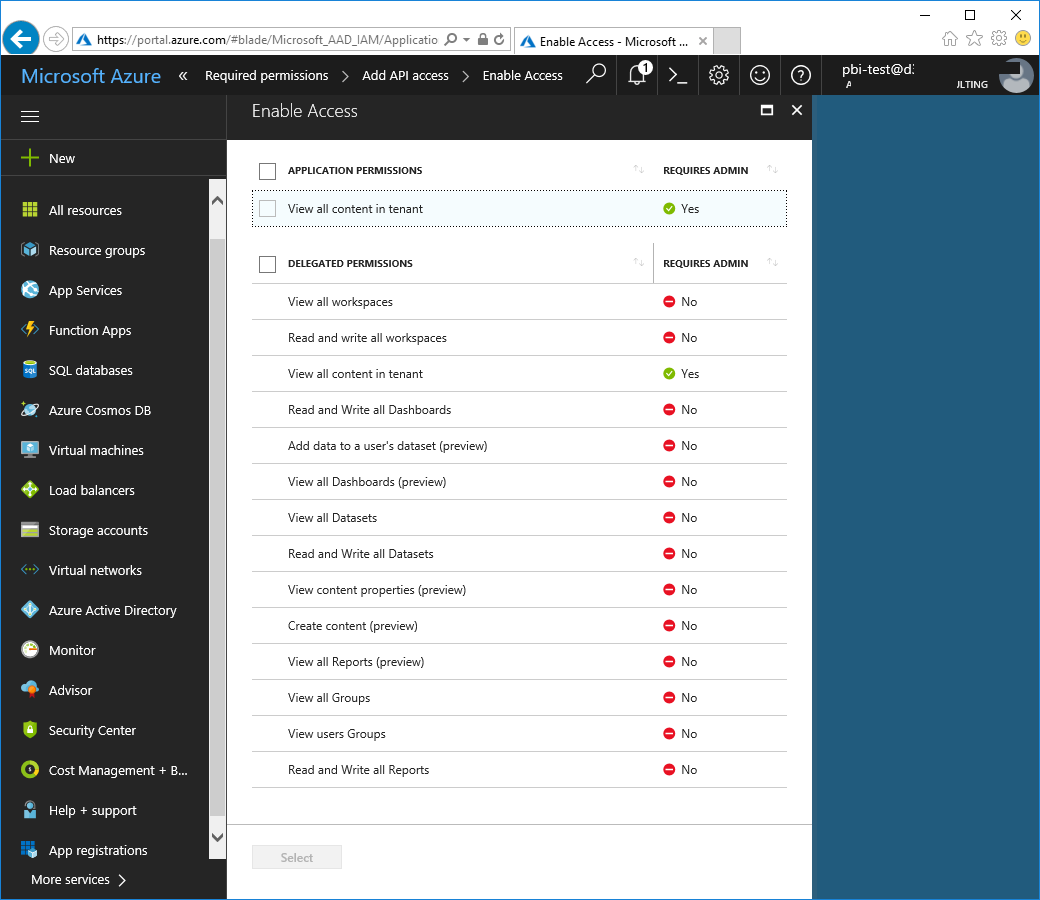Switch to the Enable Access browser tab

614,41
